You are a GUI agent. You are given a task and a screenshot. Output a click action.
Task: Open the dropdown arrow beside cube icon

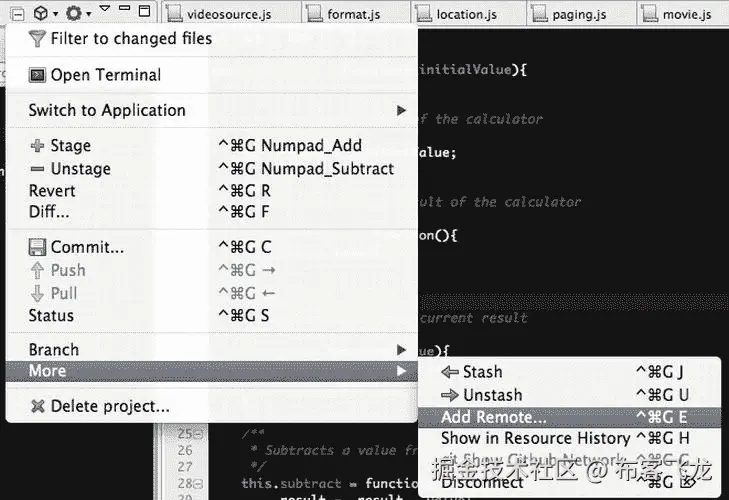pos(55,14)
